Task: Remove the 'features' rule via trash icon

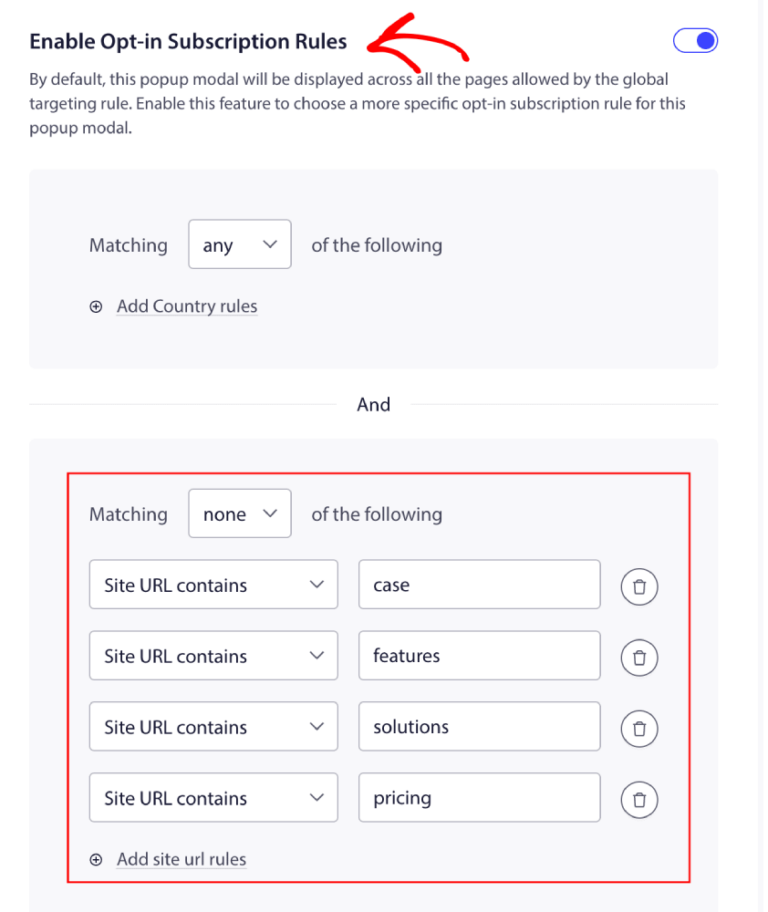Action: click(x=639, y=657)
